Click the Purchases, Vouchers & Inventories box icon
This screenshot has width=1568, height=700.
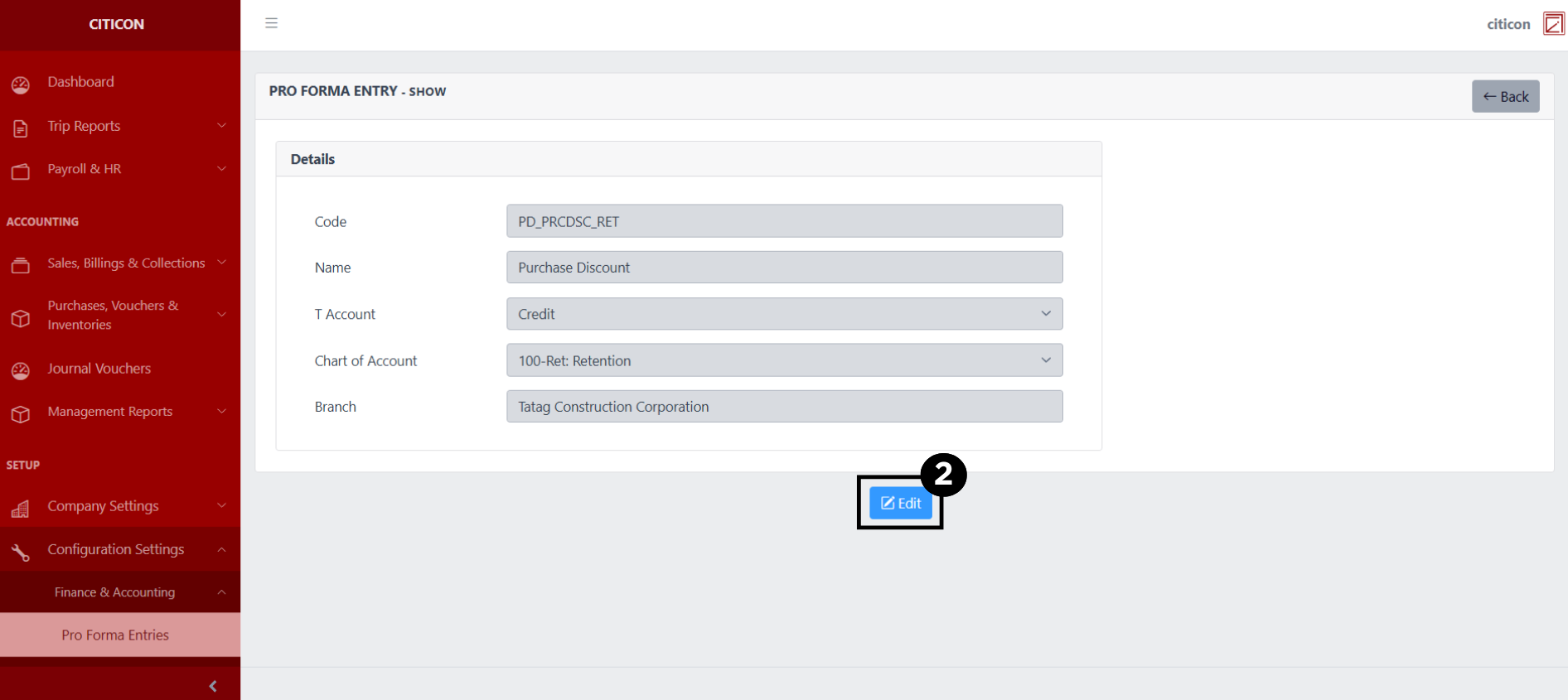coord(21,318)
